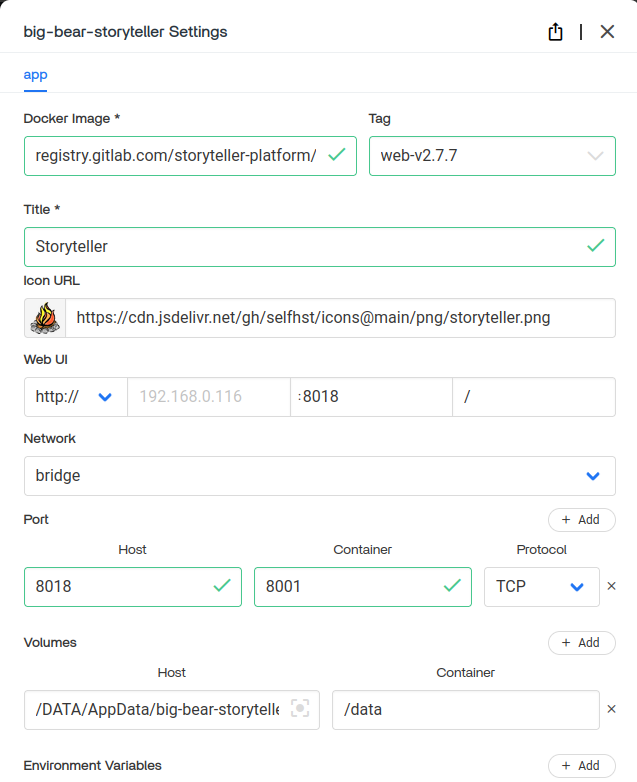Expand the TCP protocol dropdown

[x=541, y=586]
